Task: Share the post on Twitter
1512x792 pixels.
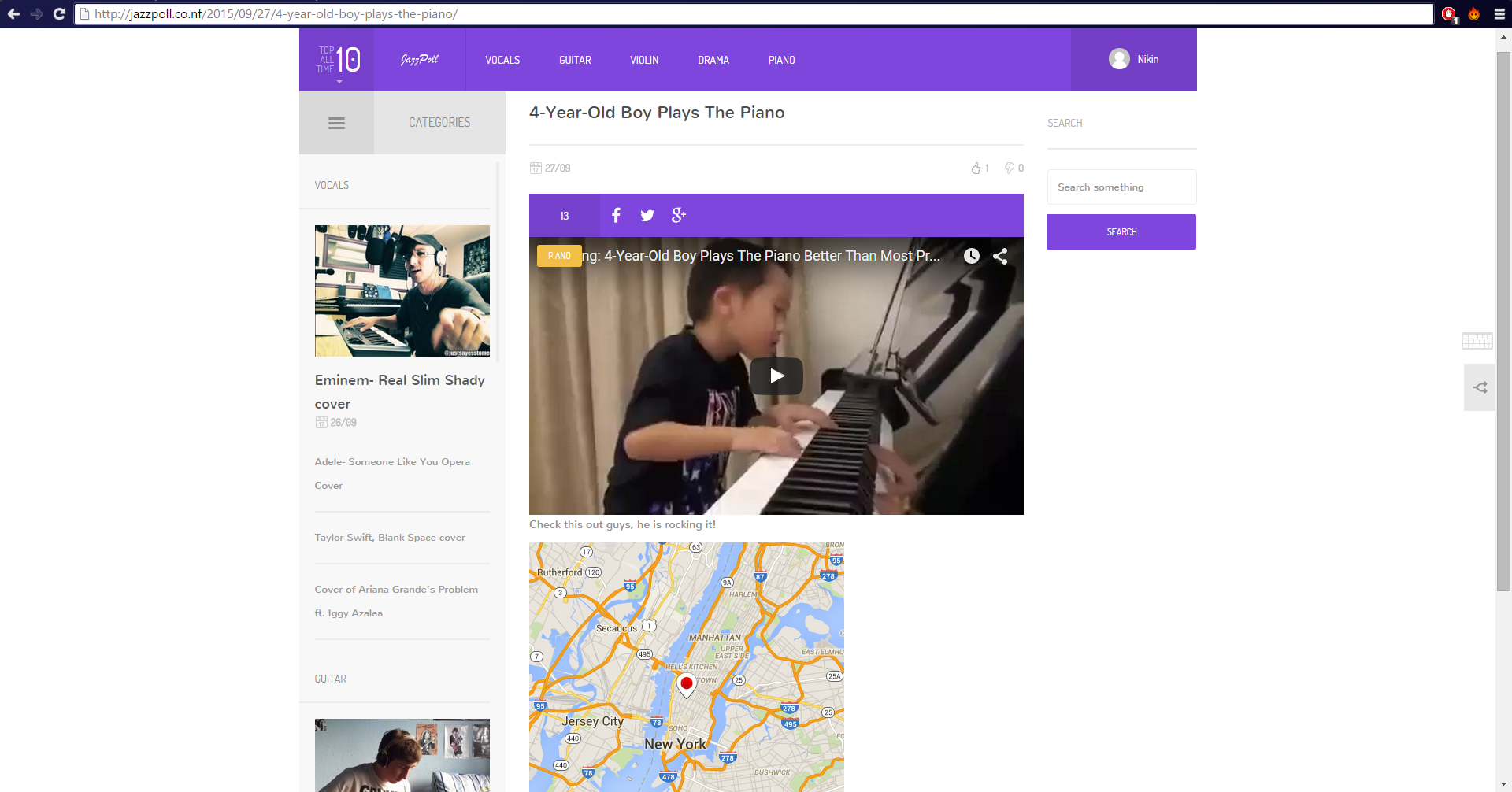Action: coord(647,216)
